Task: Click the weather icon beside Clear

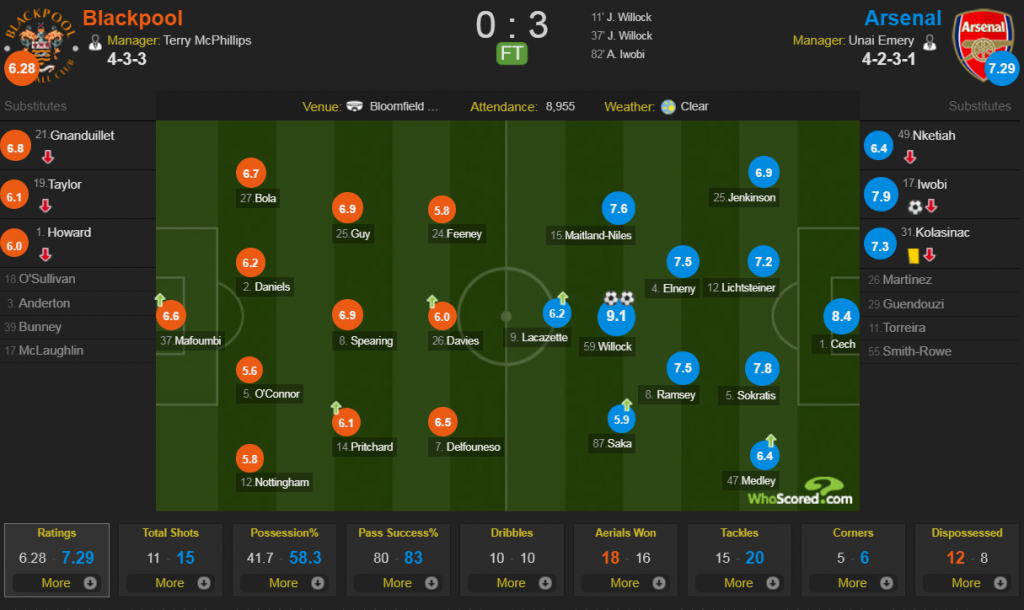Action: tap(668, 106)
